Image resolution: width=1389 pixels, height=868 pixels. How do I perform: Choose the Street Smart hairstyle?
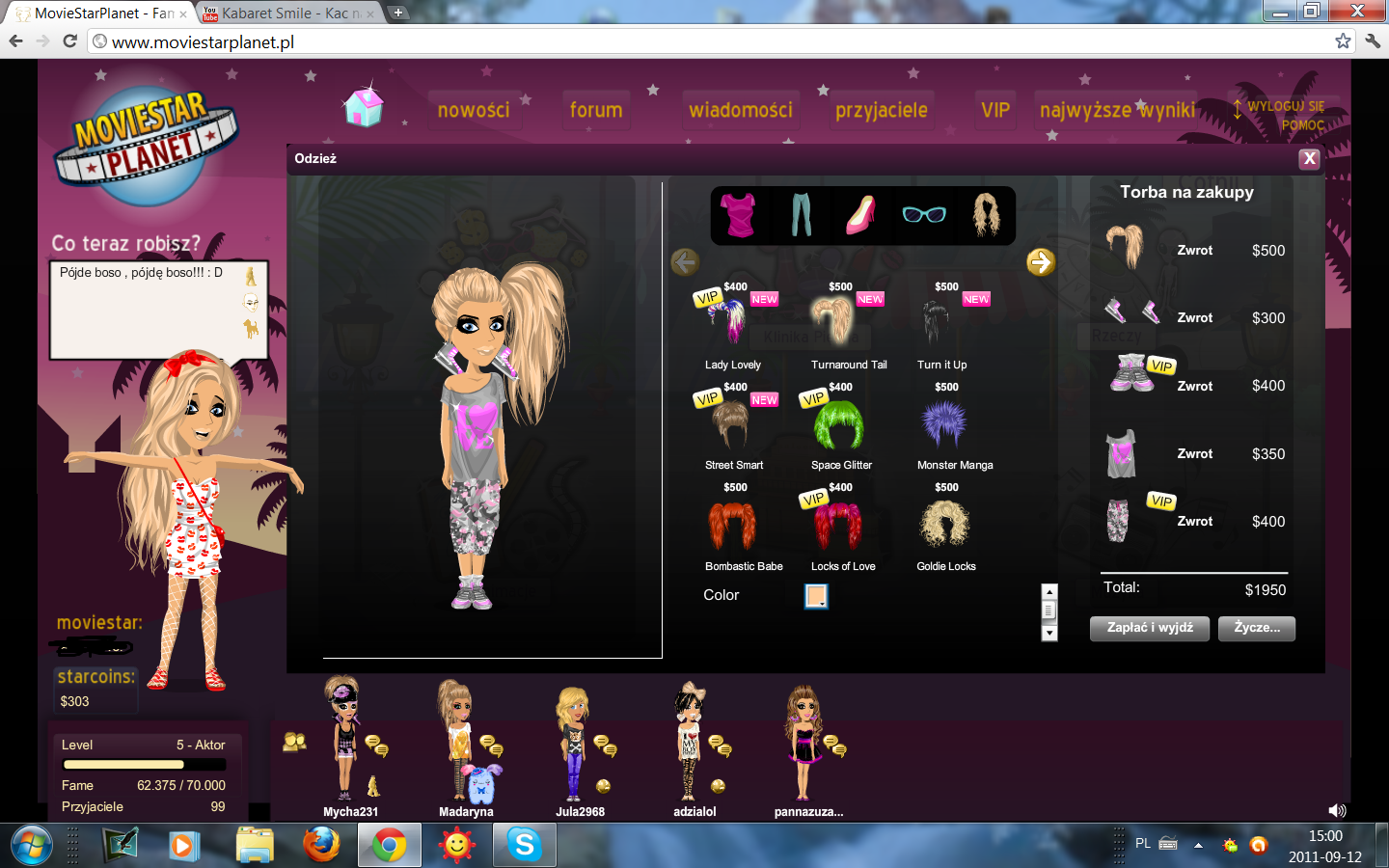pos(733,424)
